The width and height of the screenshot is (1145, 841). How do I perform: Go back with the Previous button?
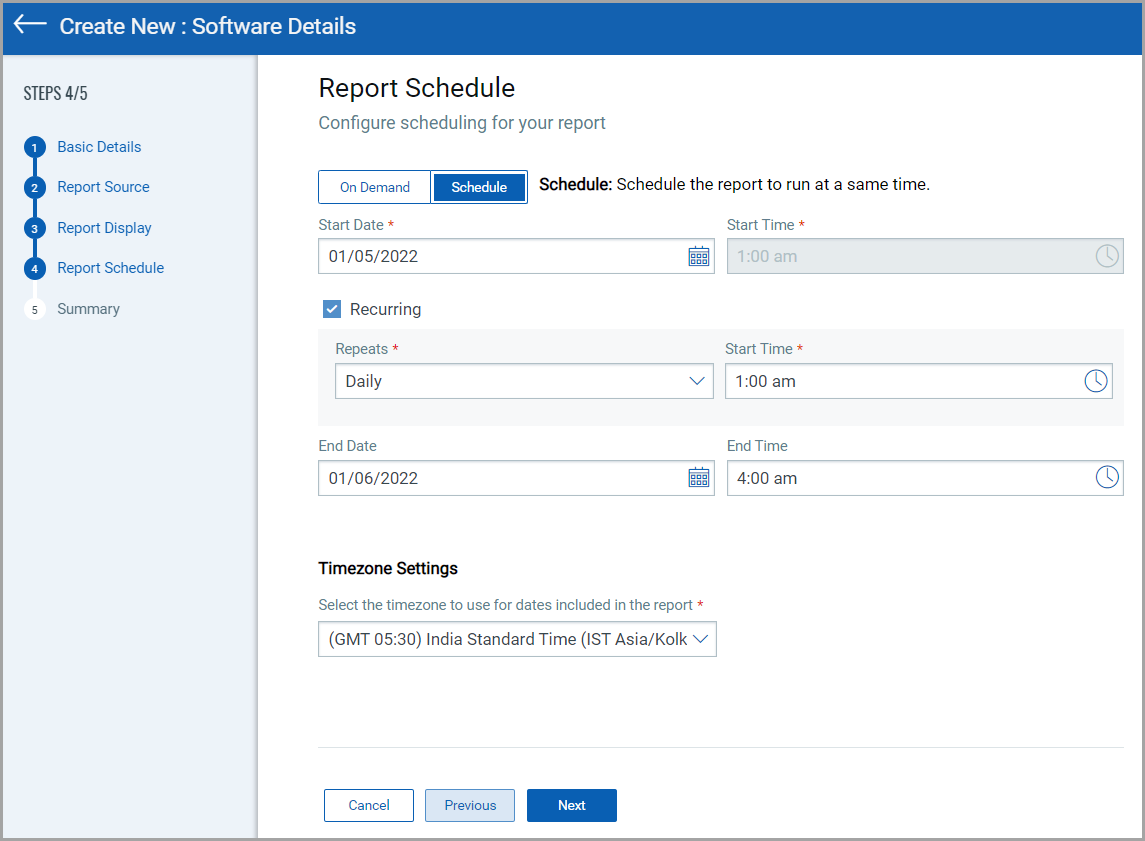pos(470,805)
